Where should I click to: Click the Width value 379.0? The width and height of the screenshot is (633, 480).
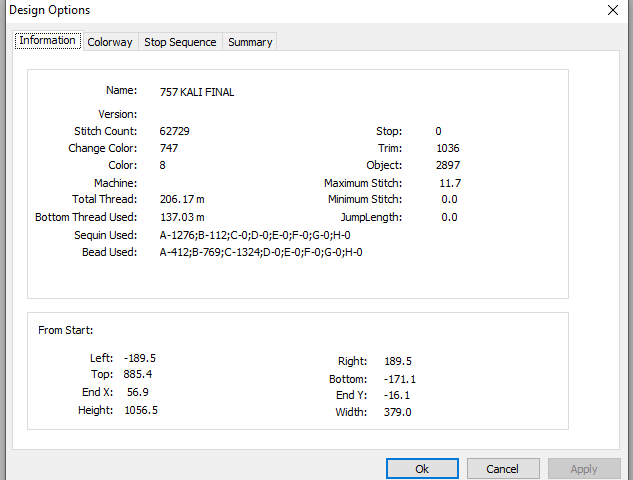pos(398,412)
